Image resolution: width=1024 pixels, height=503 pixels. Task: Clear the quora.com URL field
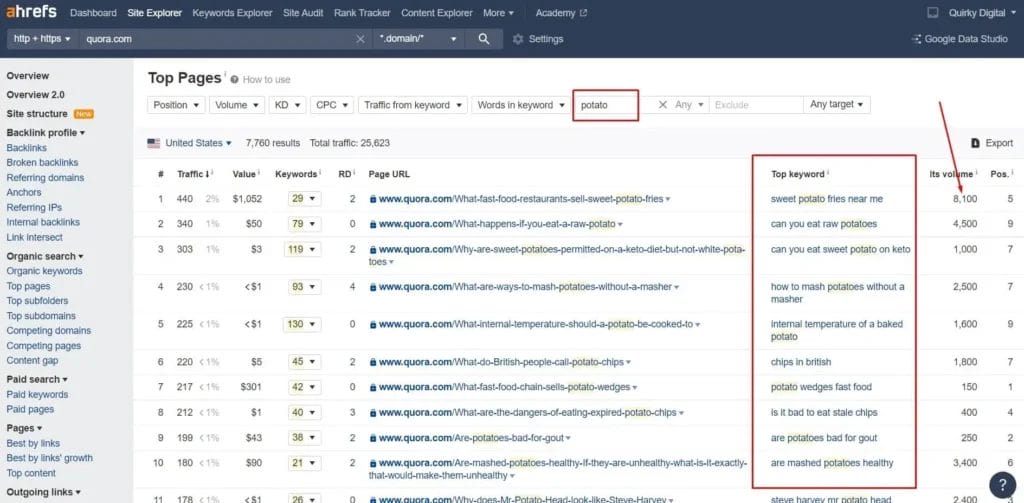[360, 39]
